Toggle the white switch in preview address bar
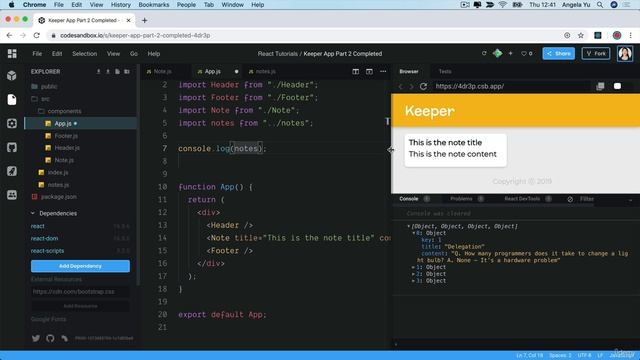The width and height of the screenshot is (640, 360). coord(617,86)
